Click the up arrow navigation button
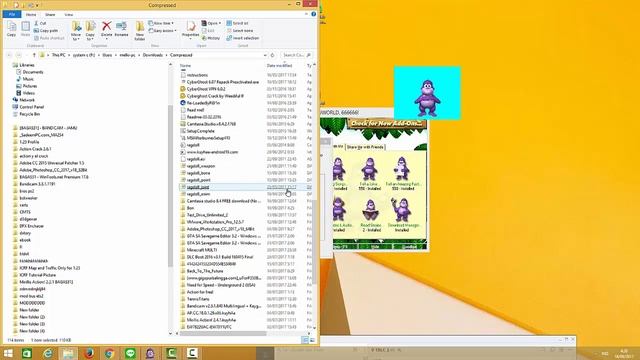The image size is (640, 360). pyautogui.click(x=34, y=55)
